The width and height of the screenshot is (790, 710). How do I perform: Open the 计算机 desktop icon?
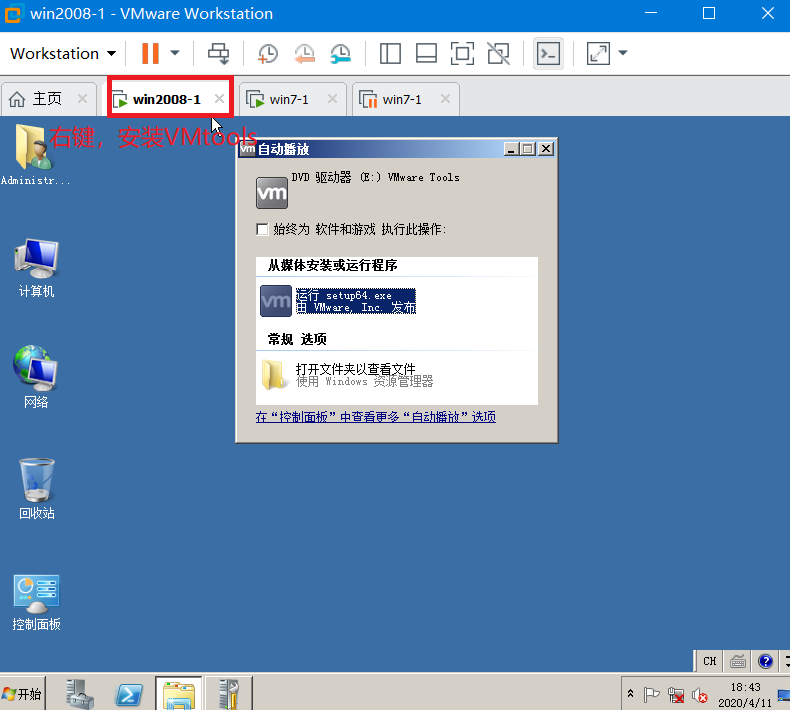click(x=36, y=268)
